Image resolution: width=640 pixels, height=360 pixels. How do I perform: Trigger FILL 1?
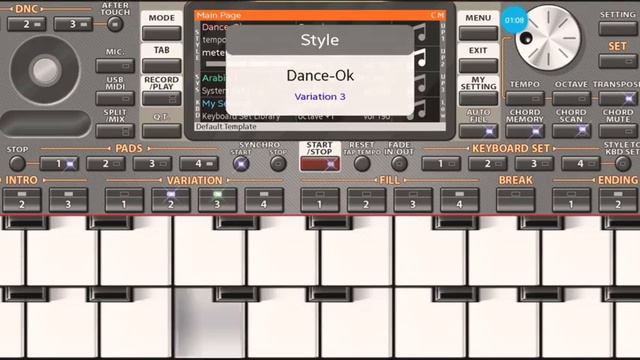click(320, 200)
